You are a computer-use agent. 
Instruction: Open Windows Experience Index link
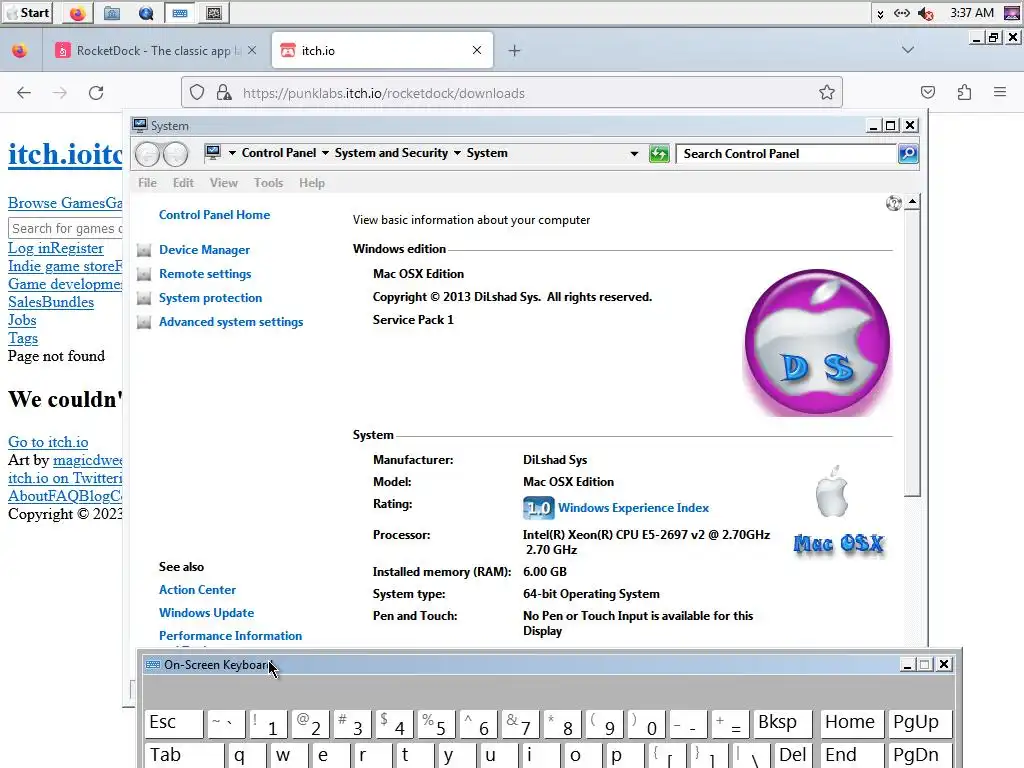[633, 507]
